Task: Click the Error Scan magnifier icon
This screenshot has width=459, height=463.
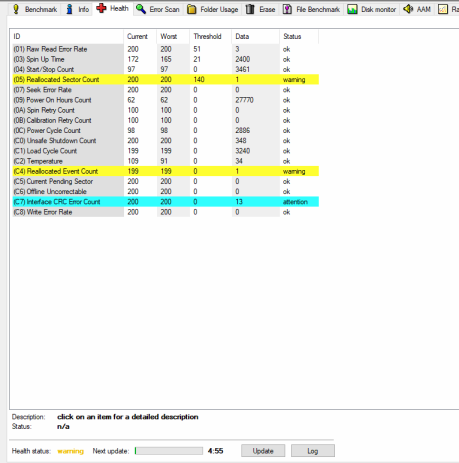Action: (x=141, y=9)
